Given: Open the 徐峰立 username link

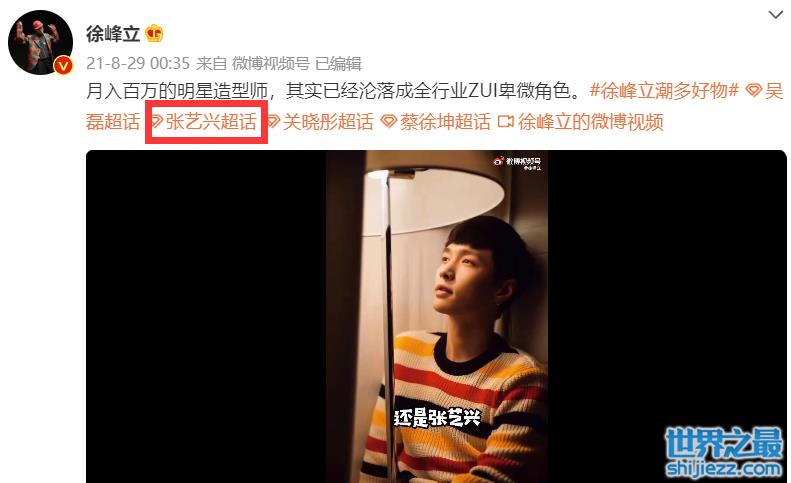Looking at the screenshot, I should pyautogui.click(x=113, y=34).
